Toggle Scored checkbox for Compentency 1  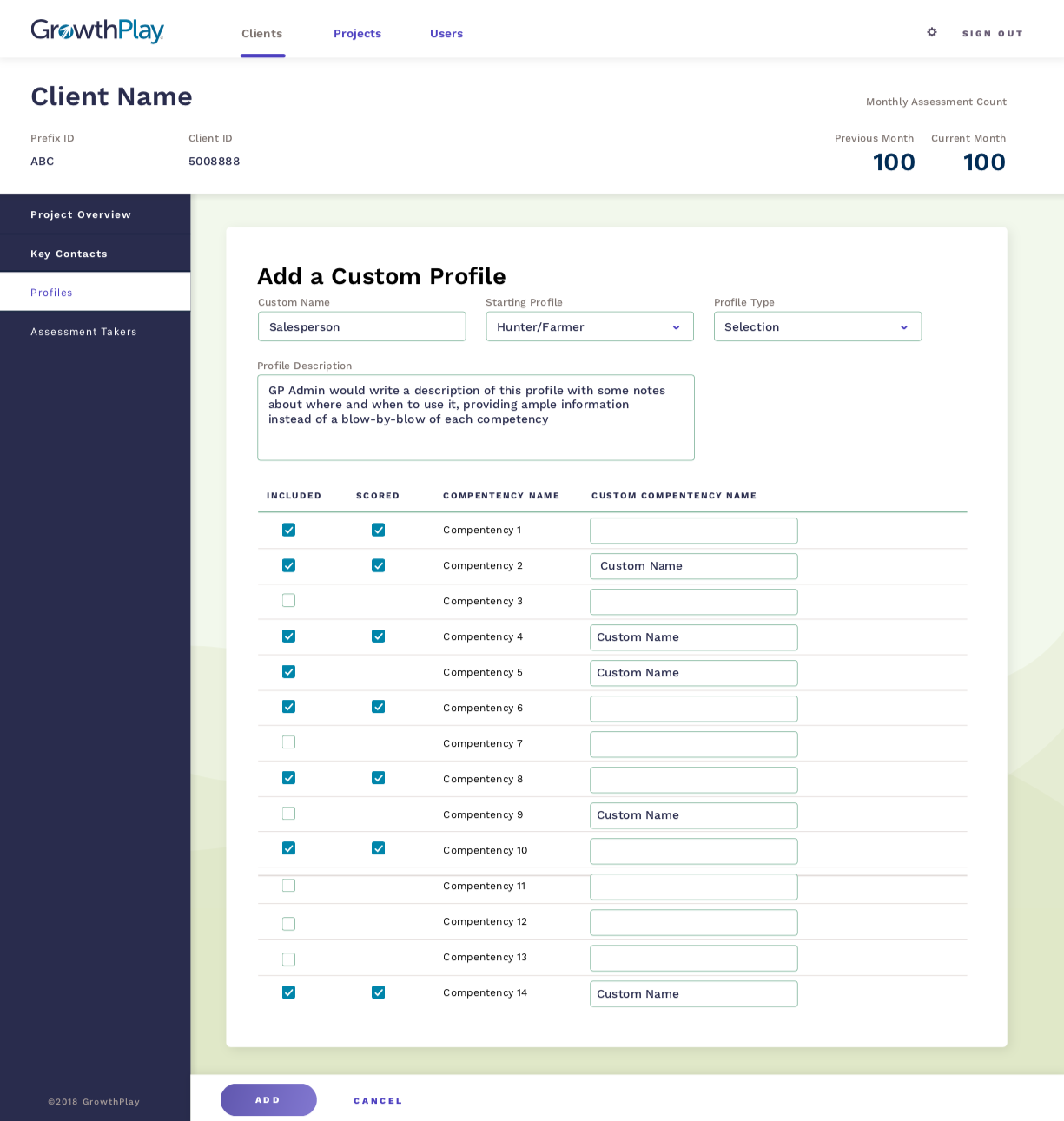378,530
